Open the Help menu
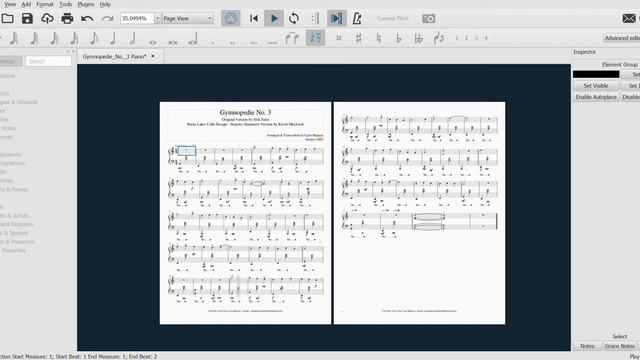This screenshot has height=360, width=640. [105, 4]
